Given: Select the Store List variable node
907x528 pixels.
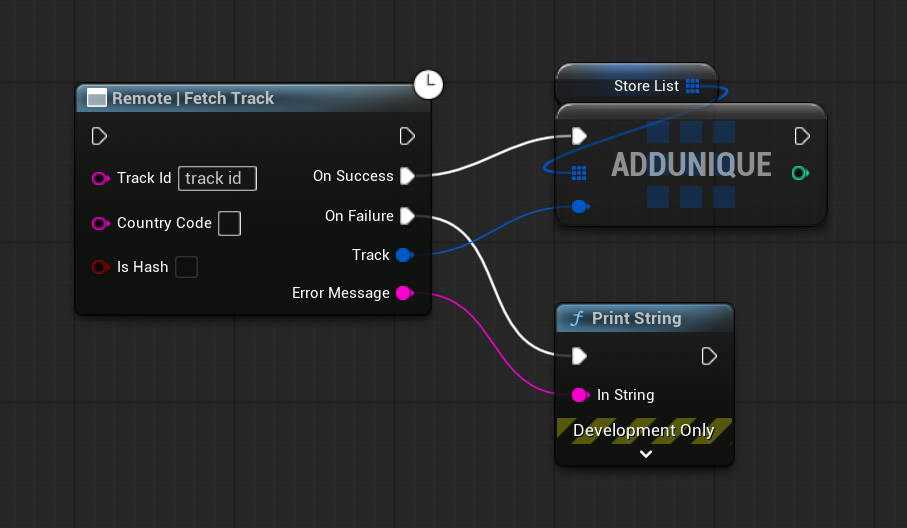Looking at the screenshot, I should click(635, 86).
